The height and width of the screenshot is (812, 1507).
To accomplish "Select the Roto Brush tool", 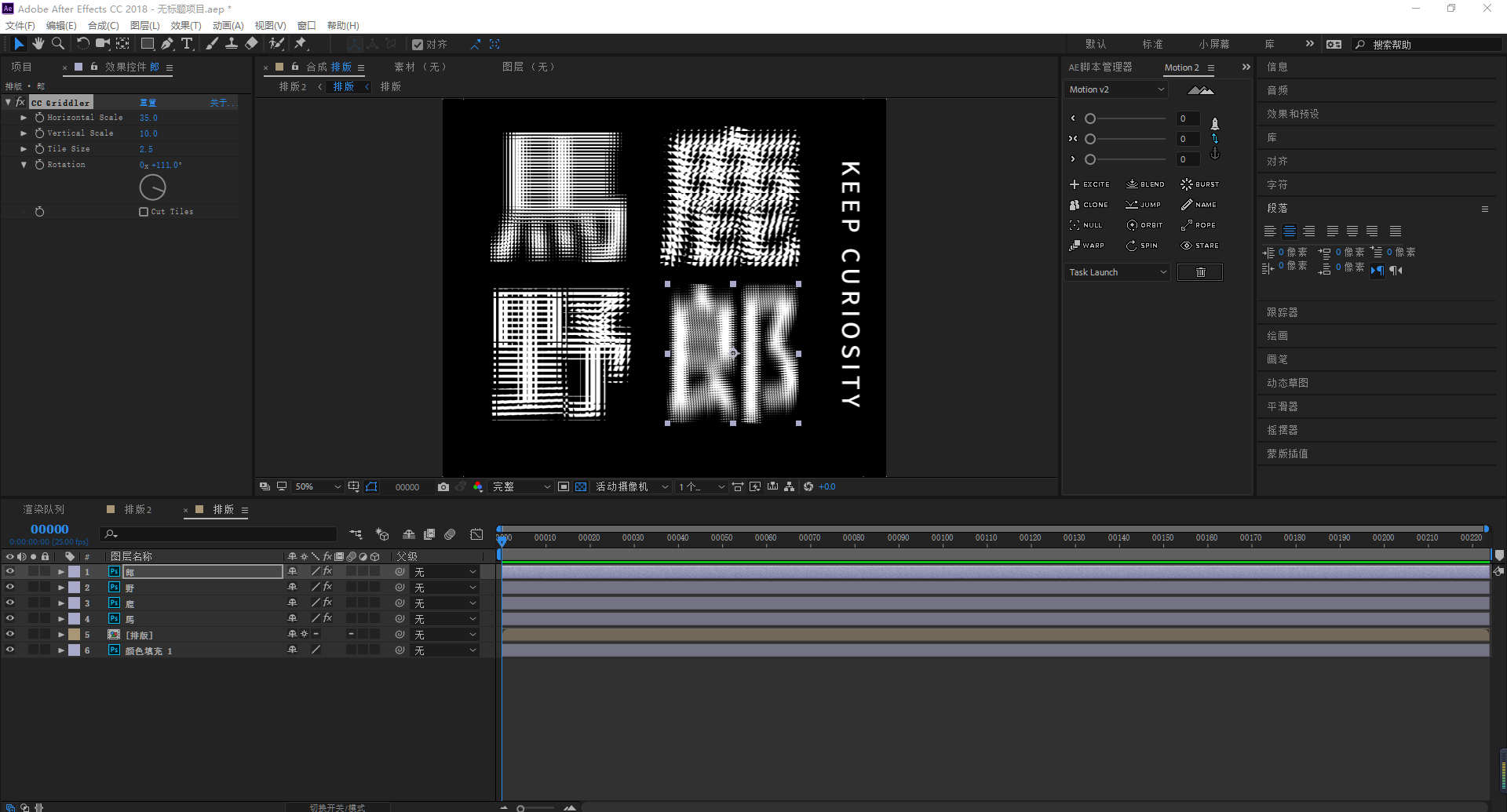I will tap(276, 44).
